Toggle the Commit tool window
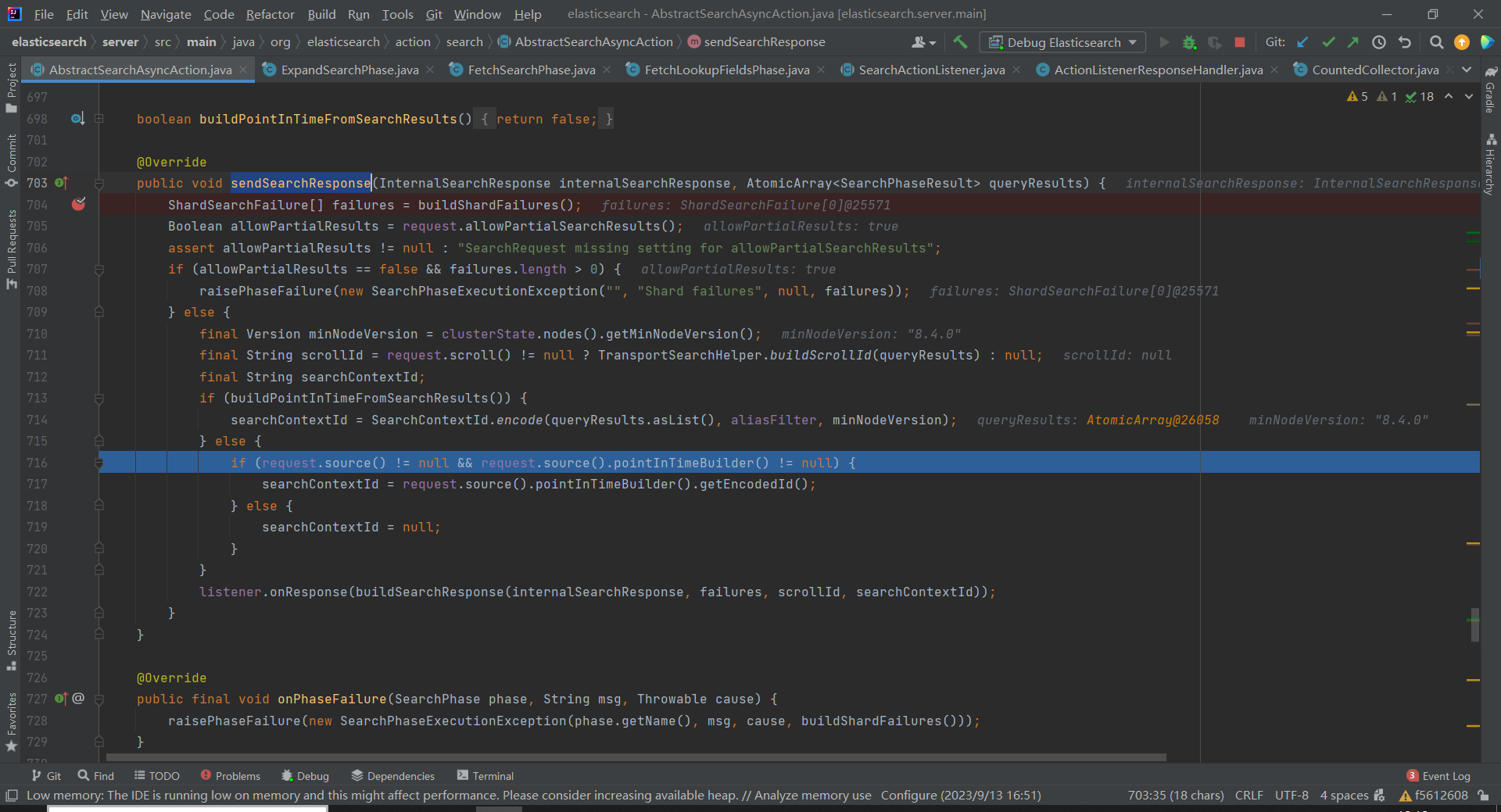This screenshot has height=812, width=1501. tap(11, 161)
